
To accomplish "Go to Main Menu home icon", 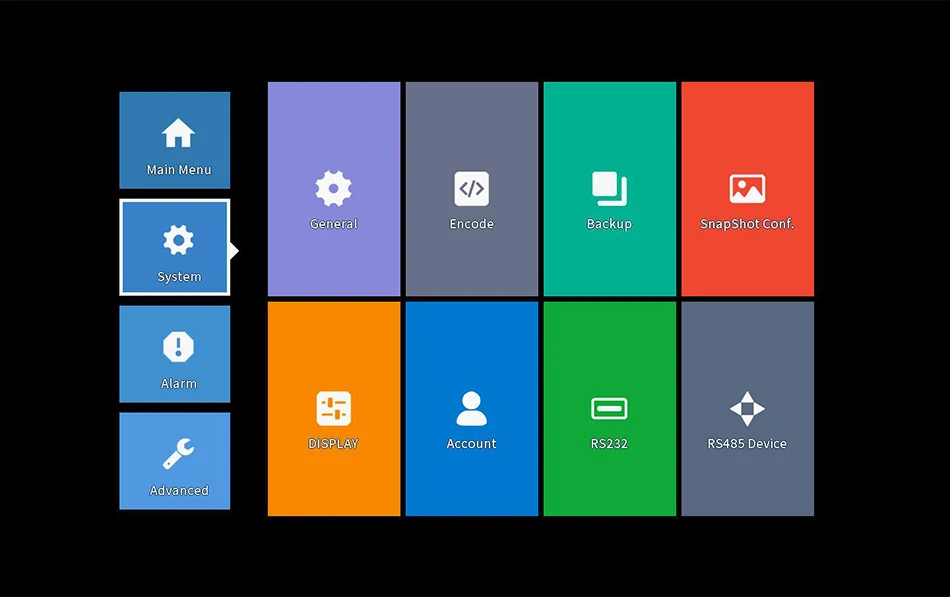I will pyautogui.click(x=178, y=133).
